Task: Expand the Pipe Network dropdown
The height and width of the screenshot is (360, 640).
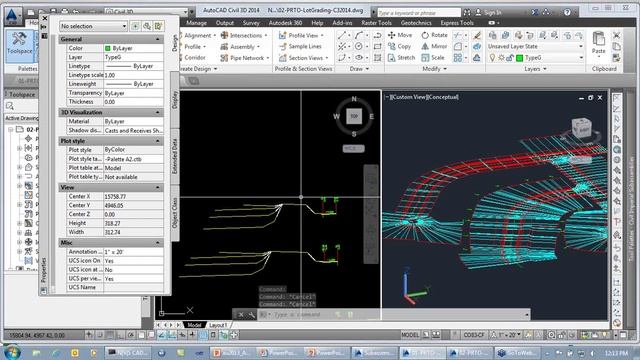Action: 268,58
